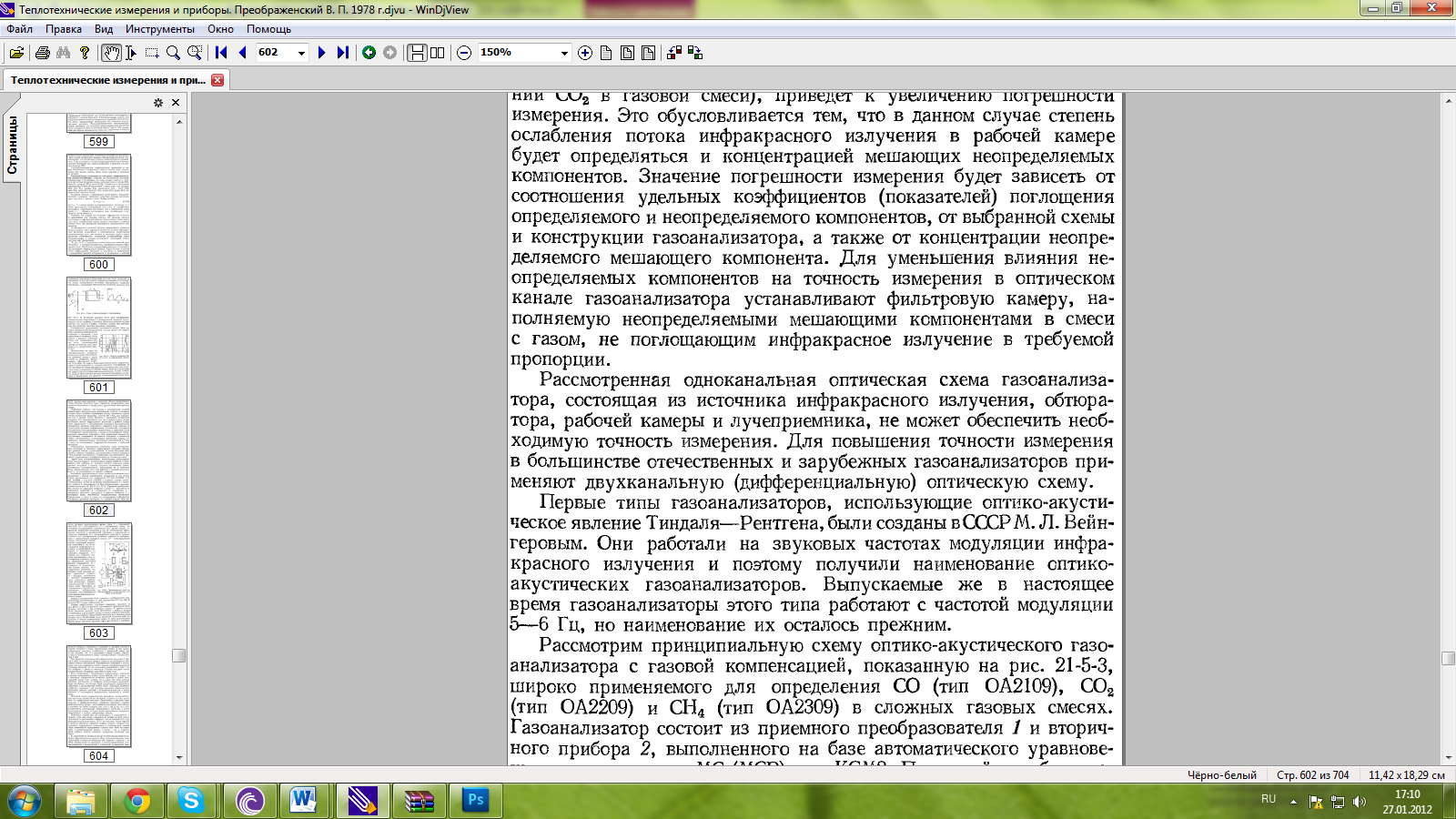Image resolution: width=1456 pixels, height=819 pixels.
Task: Open the Инструменты menu
Action: coord(160,29)
